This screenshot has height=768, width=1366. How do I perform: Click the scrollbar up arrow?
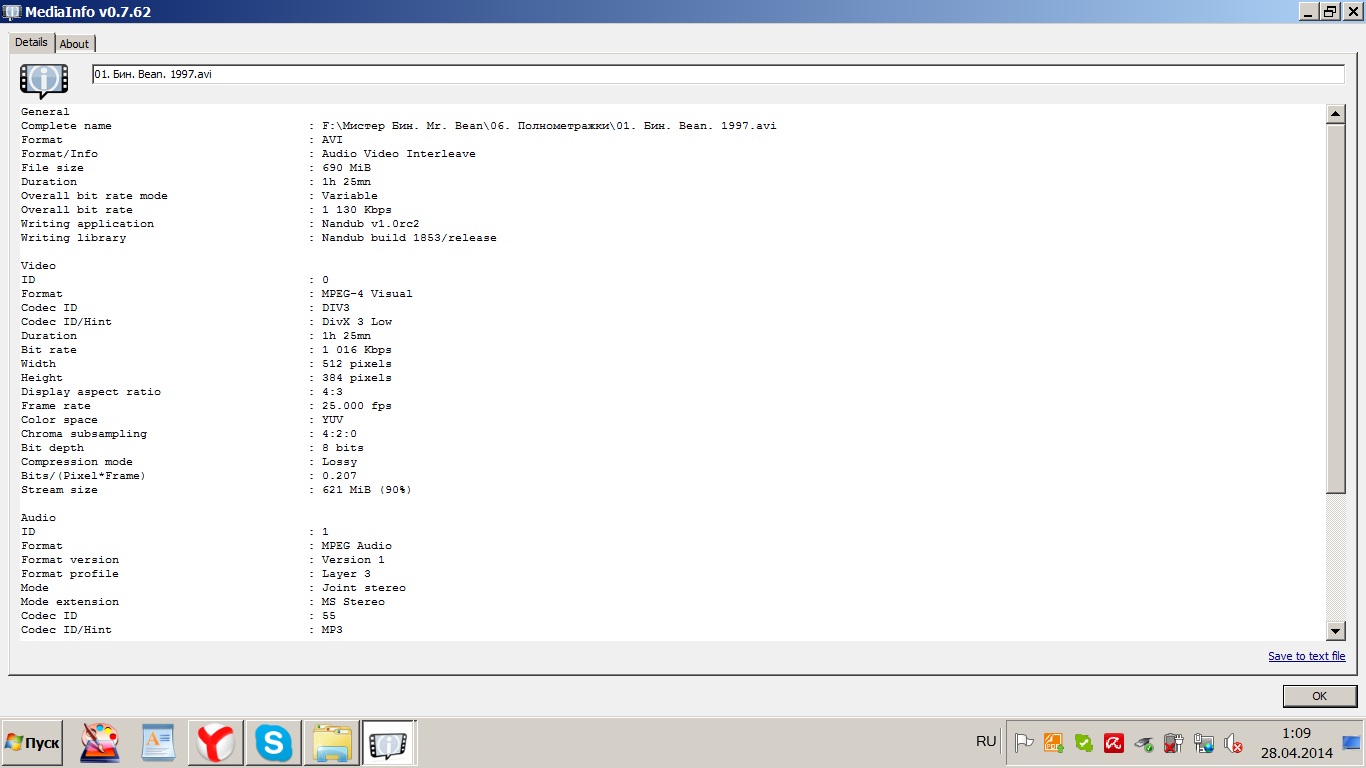click(1336, 114)
